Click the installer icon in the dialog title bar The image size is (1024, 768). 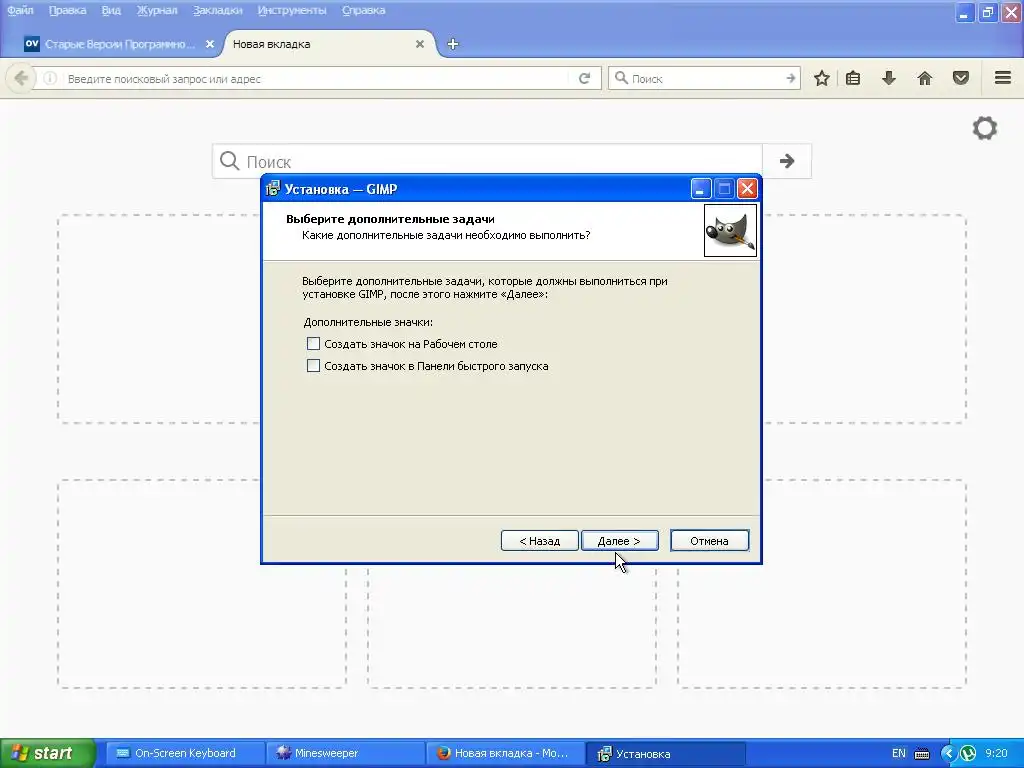click(273, 189)
